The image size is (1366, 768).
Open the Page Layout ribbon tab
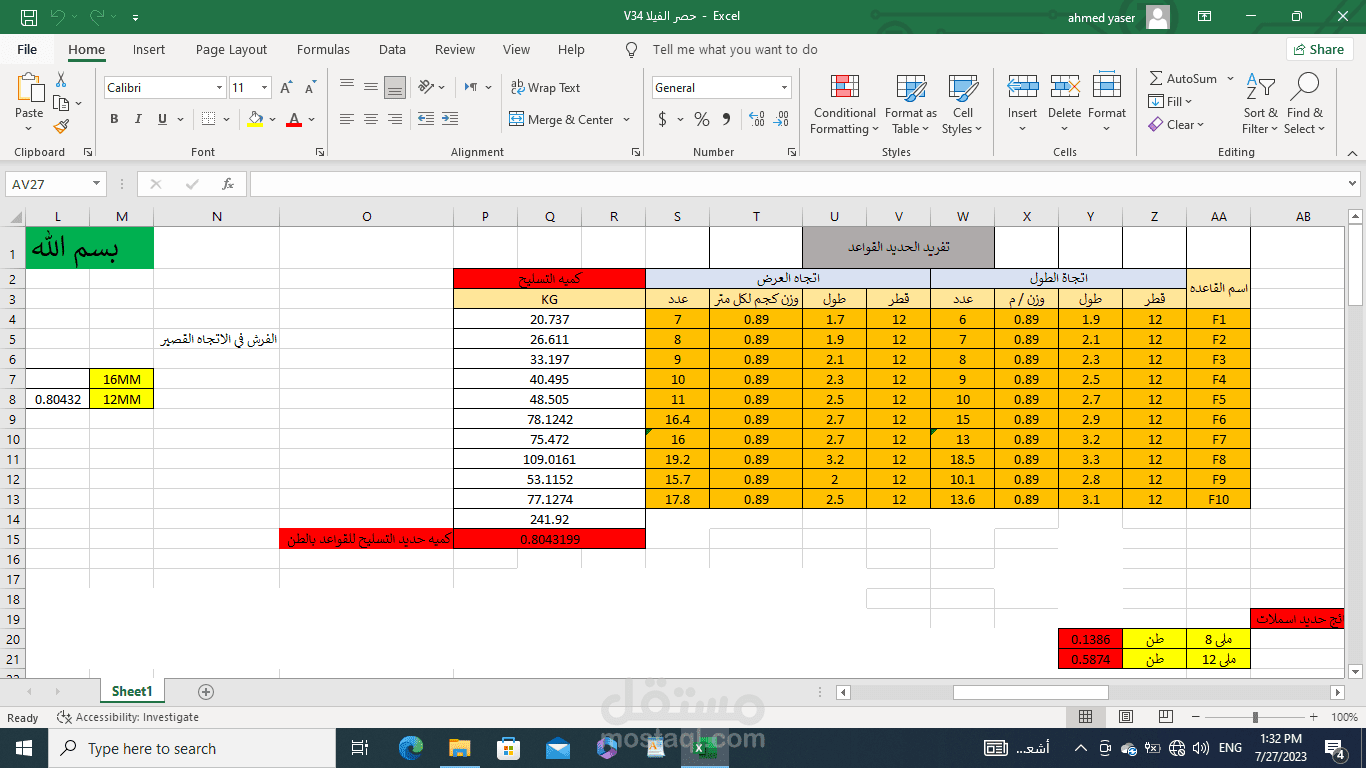[x=231, y=49]
